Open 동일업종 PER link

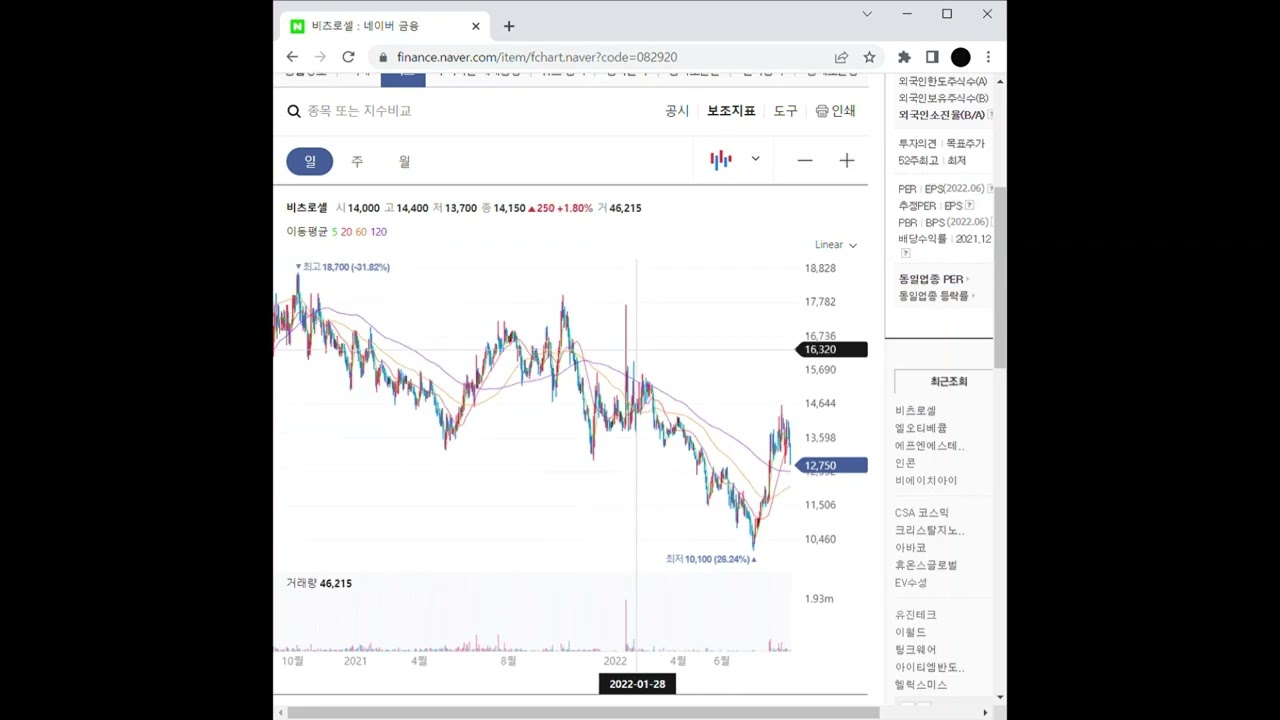click(x=931, y=280)
